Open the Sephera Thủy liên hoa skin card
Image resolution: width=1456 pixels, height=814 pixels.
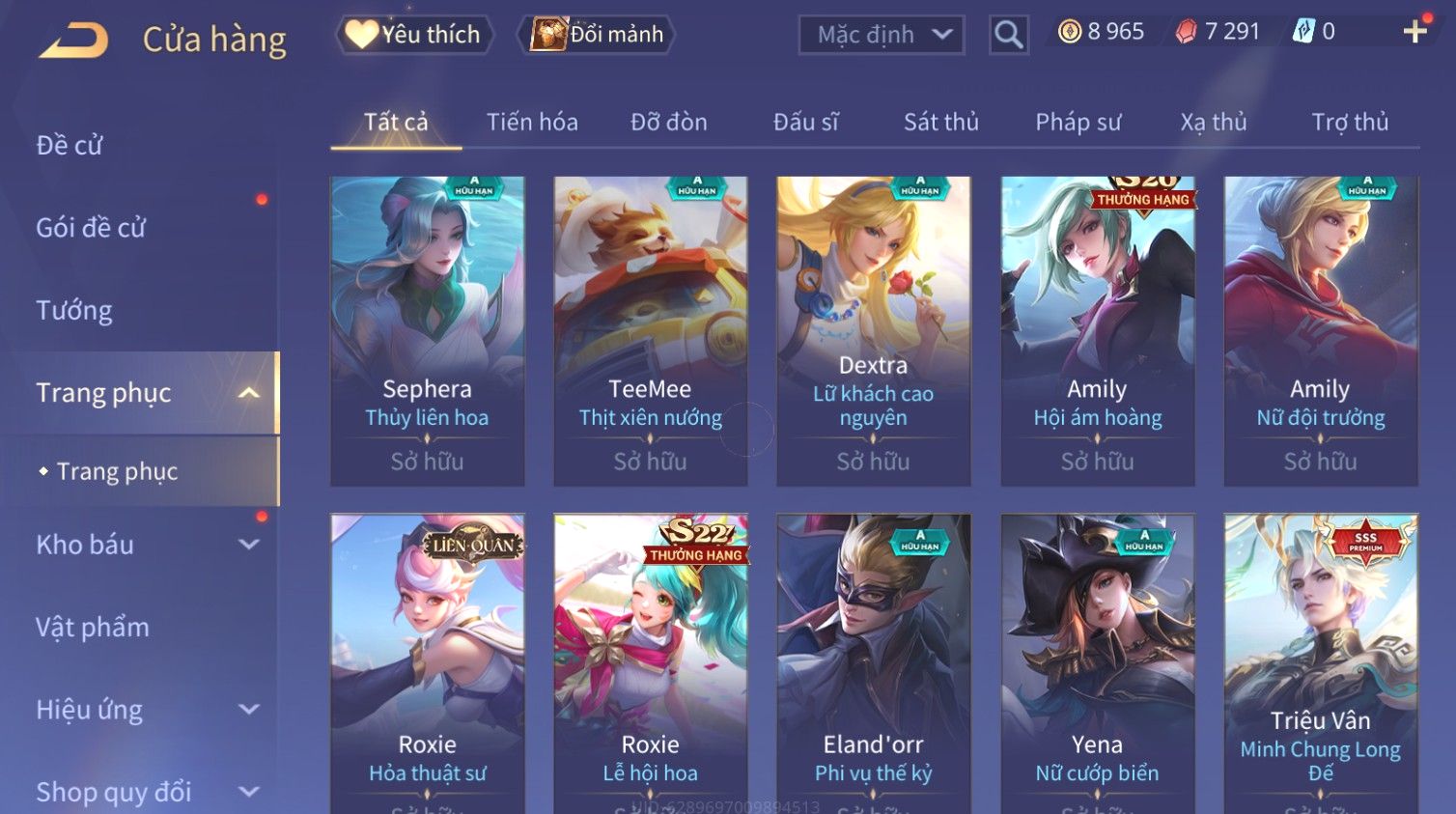pos(427,330)
